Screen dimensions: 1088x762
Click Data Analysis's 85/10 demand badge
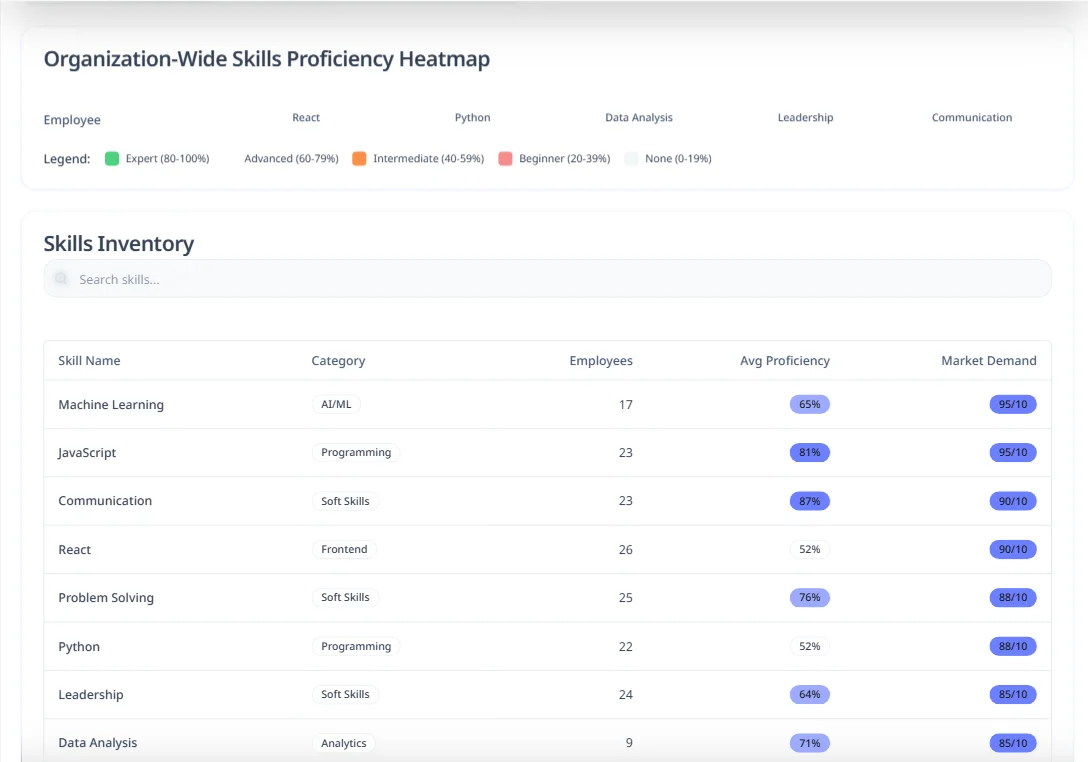[1013, 743]
